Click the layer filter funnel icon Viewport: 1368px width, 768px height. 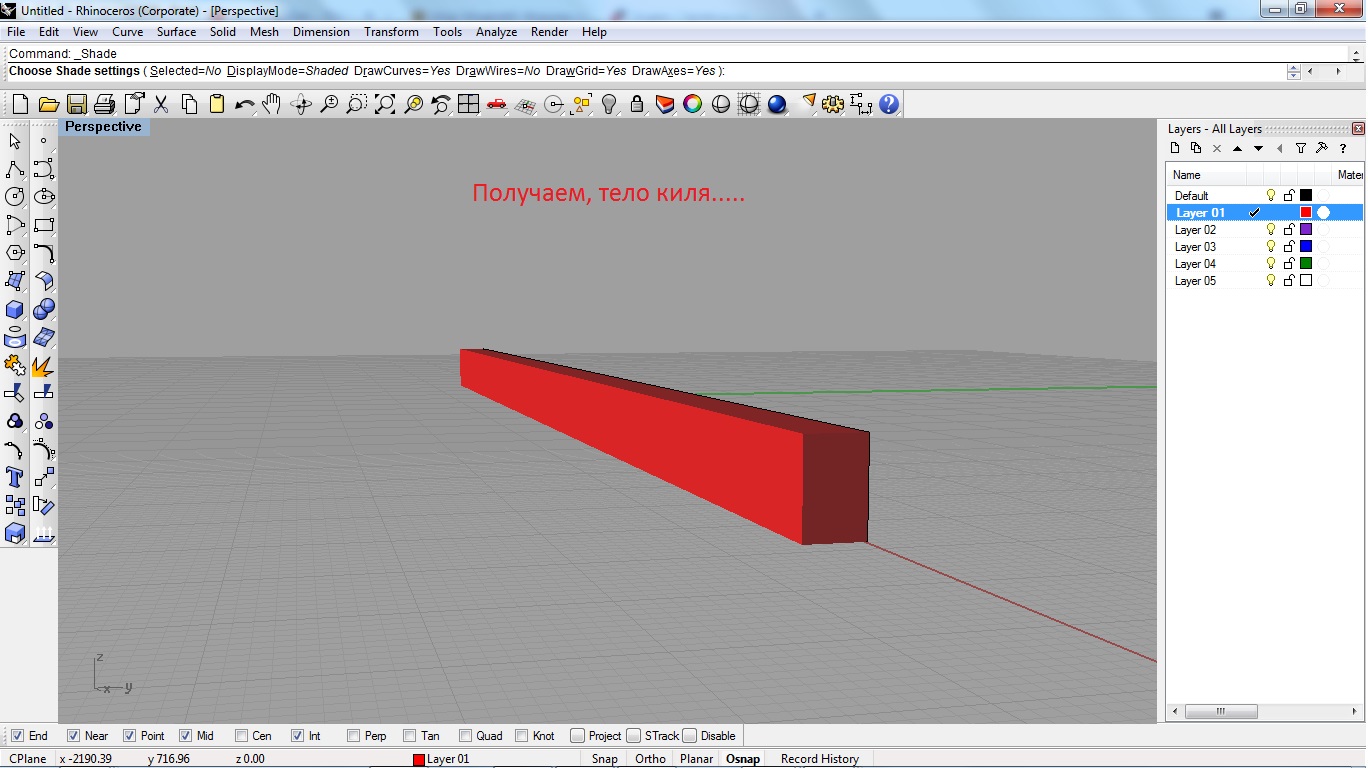(1300, 148)
